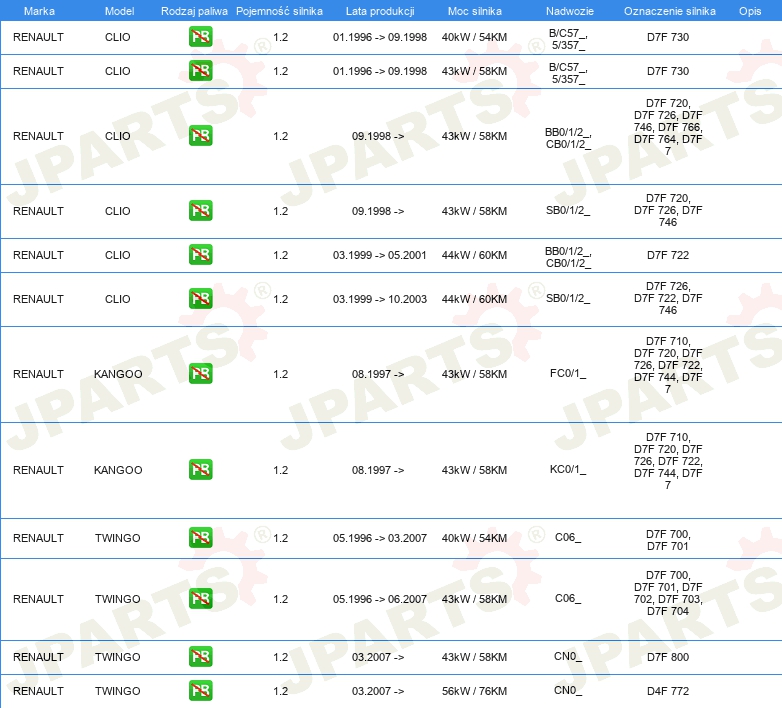Click RENAULT in the D4F 772 row

(38, 691)
